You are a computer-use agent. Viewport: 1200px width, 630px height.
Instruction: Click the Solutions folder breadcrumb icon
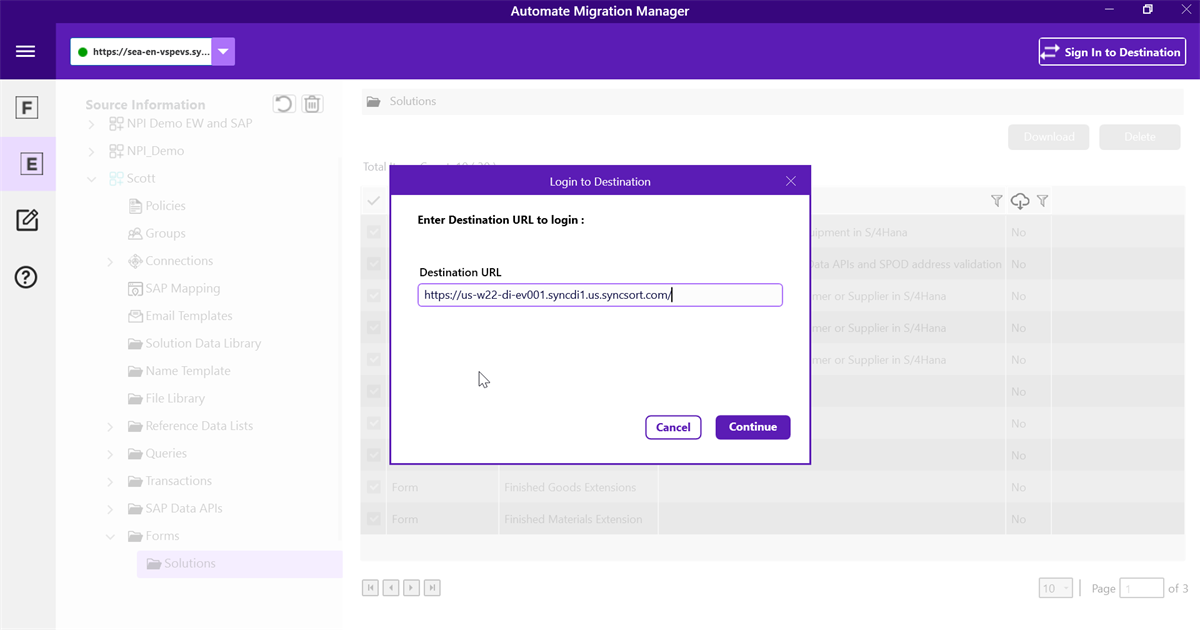tap(373, 101)
